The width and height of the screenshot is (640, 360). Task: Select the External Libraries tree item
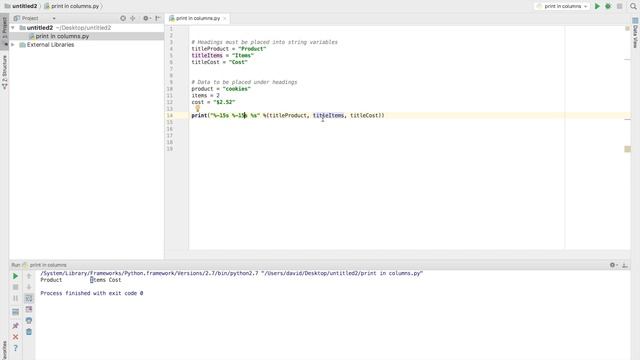tap(50, 45)
